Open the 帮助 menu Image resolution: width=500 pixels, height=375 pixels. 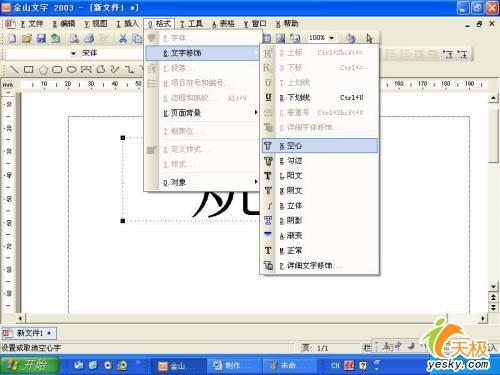click(x=287, y=24)
